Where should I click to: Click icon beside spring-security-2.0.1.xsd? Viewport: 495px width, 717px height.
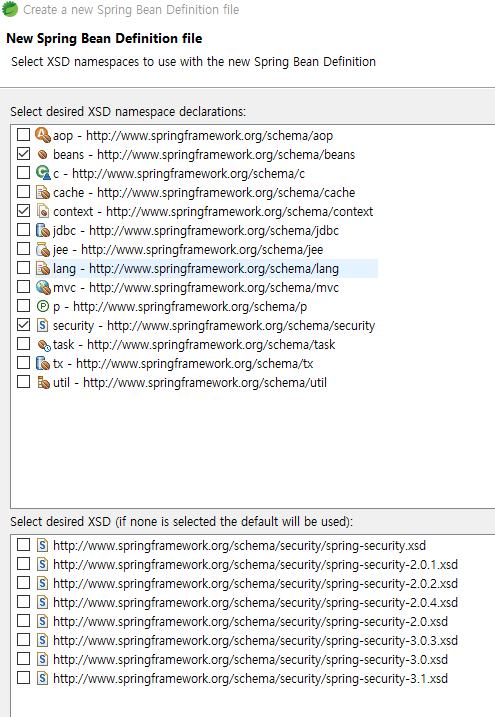click(43, 564)
